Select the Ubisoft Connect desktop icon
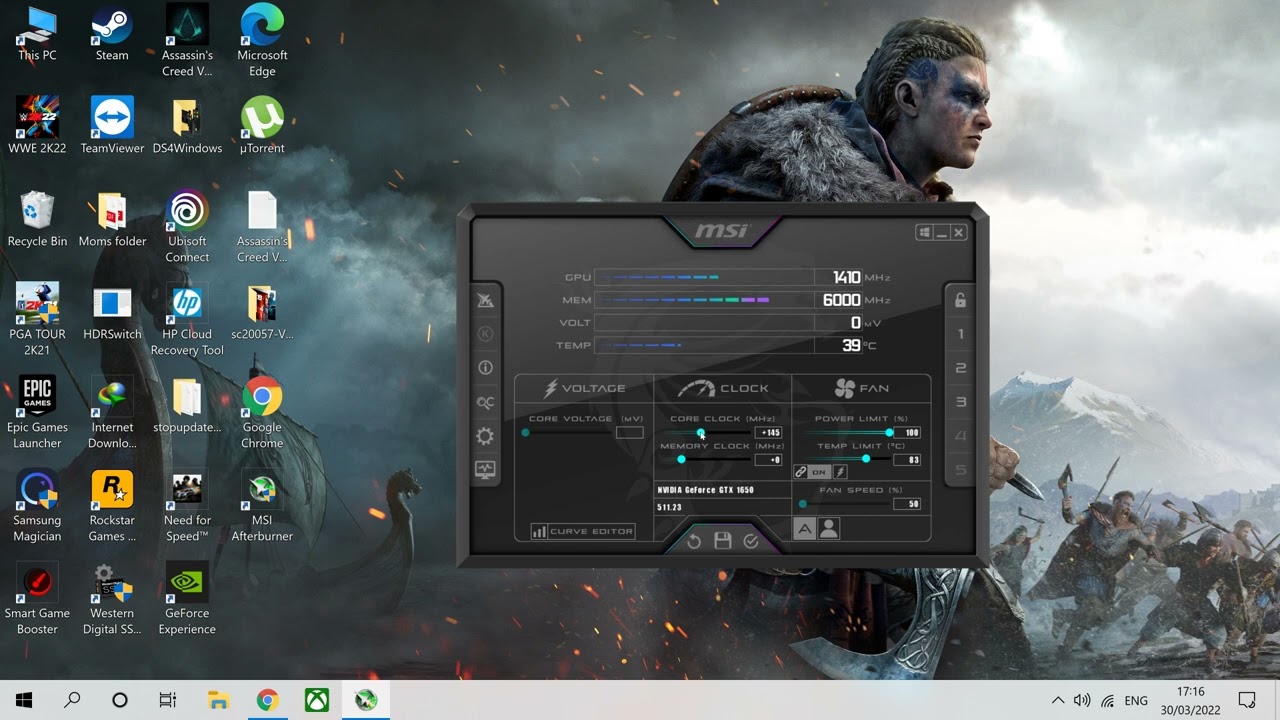This screenshot has width=1280, height=720. point(187,229)
